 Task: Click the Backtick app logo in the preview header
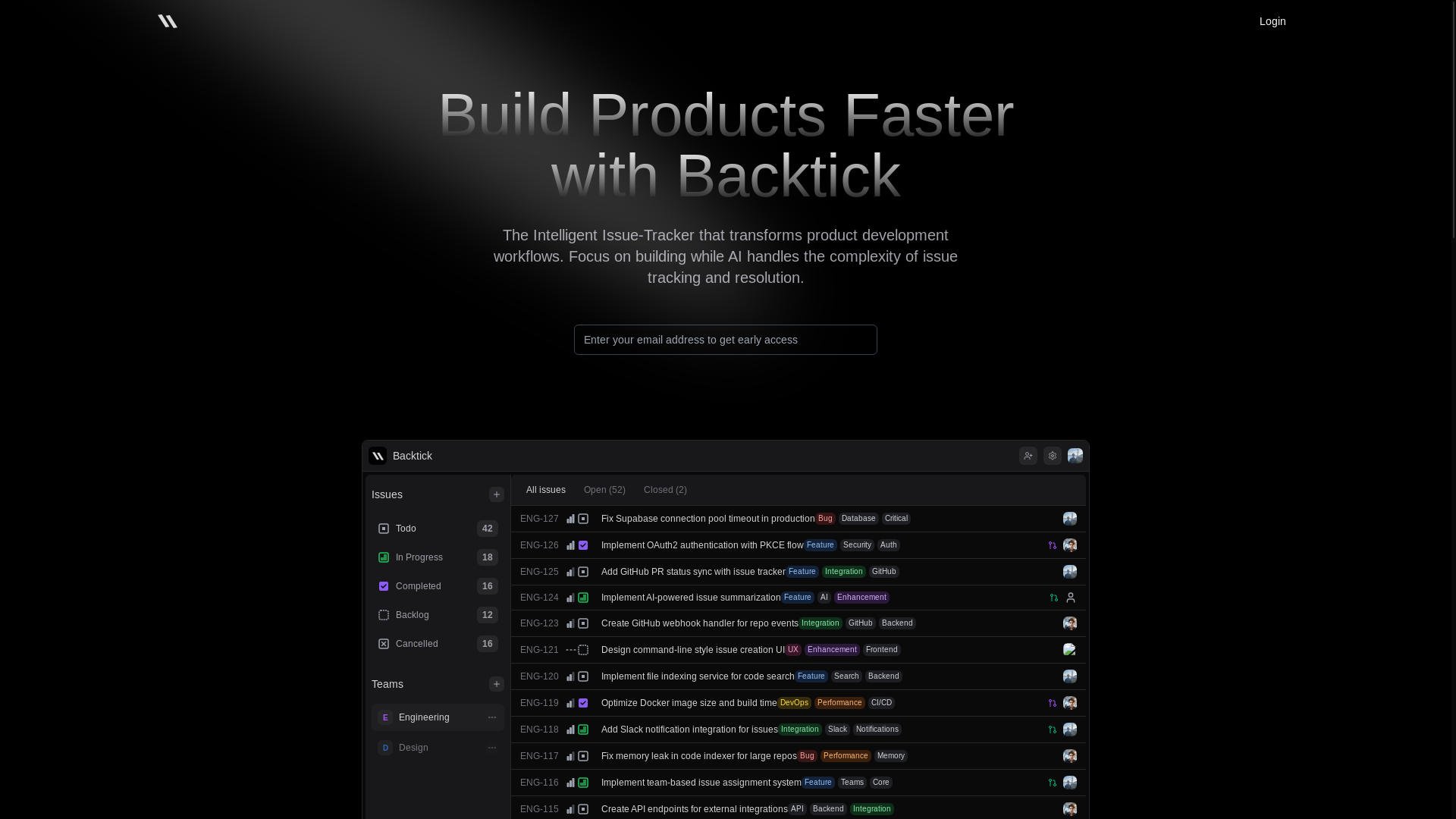[x=378, y=456]
